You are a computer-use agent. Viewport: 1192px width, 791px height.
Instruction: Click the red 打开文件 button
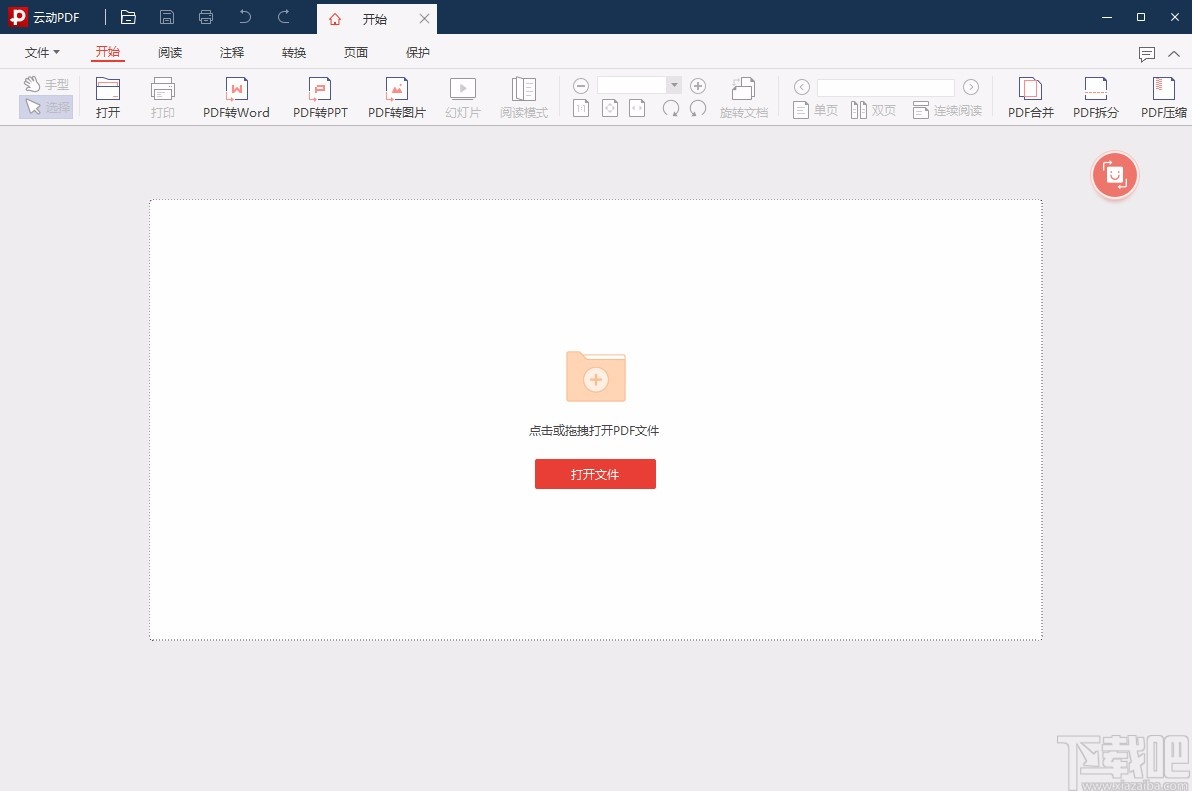(x=595, y=474)
